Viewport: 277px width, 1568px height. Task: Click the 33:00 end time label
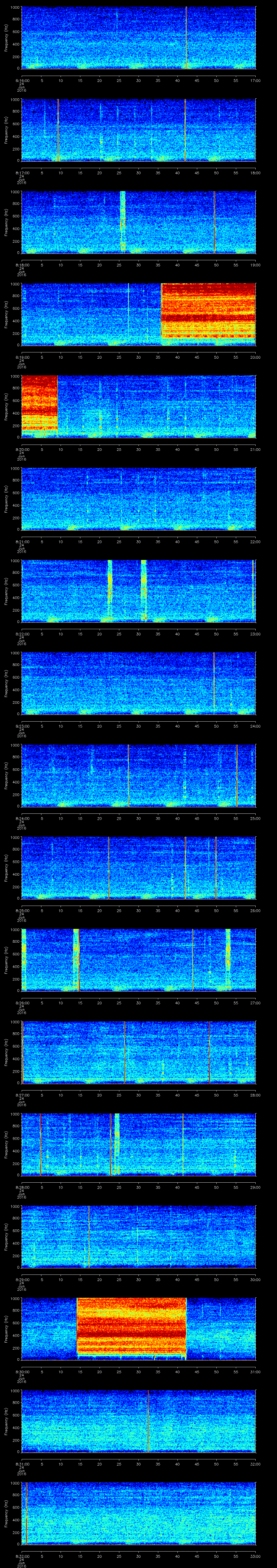256,1556
